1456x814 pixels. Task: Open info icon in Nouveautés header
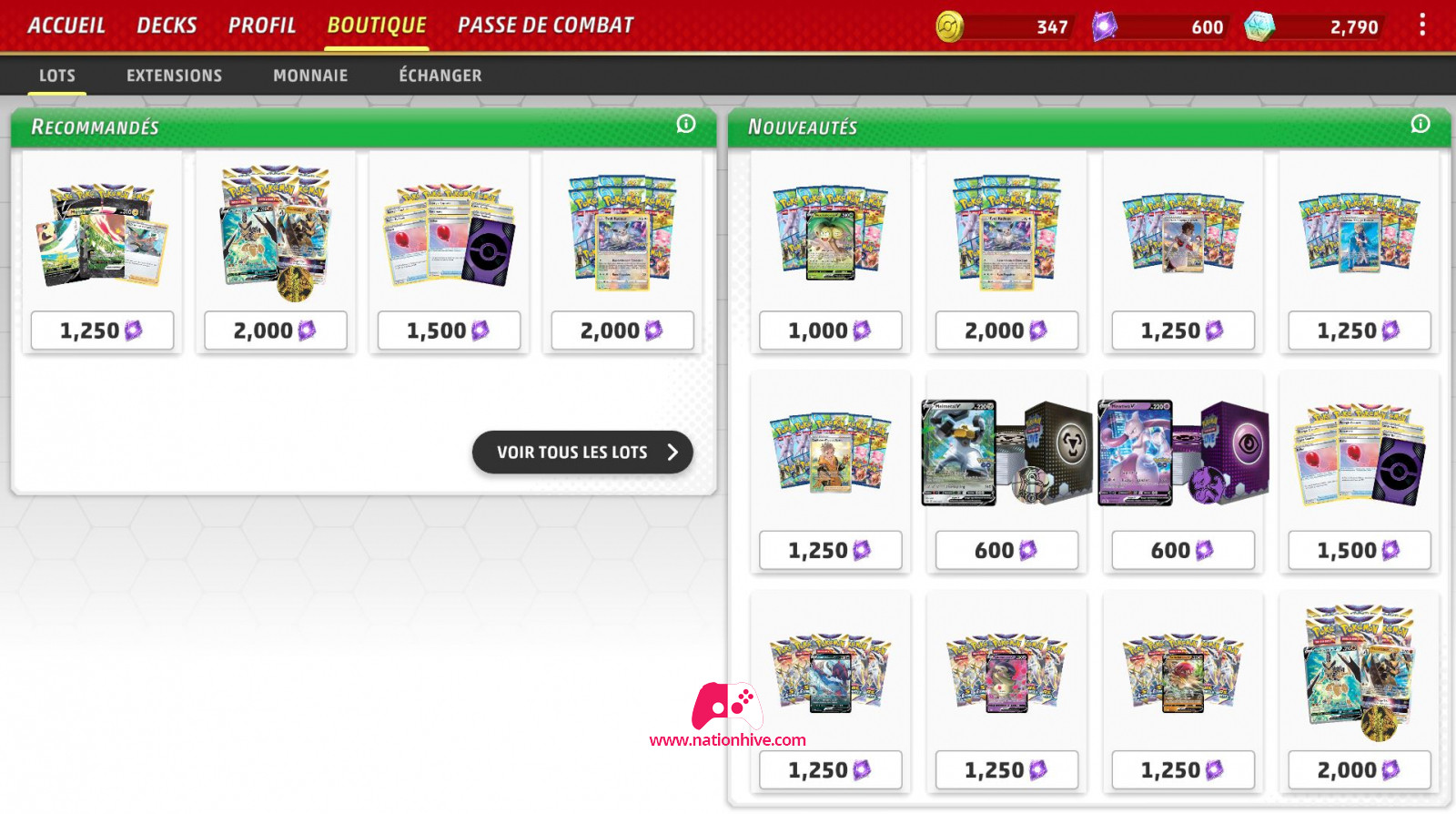1421,124
